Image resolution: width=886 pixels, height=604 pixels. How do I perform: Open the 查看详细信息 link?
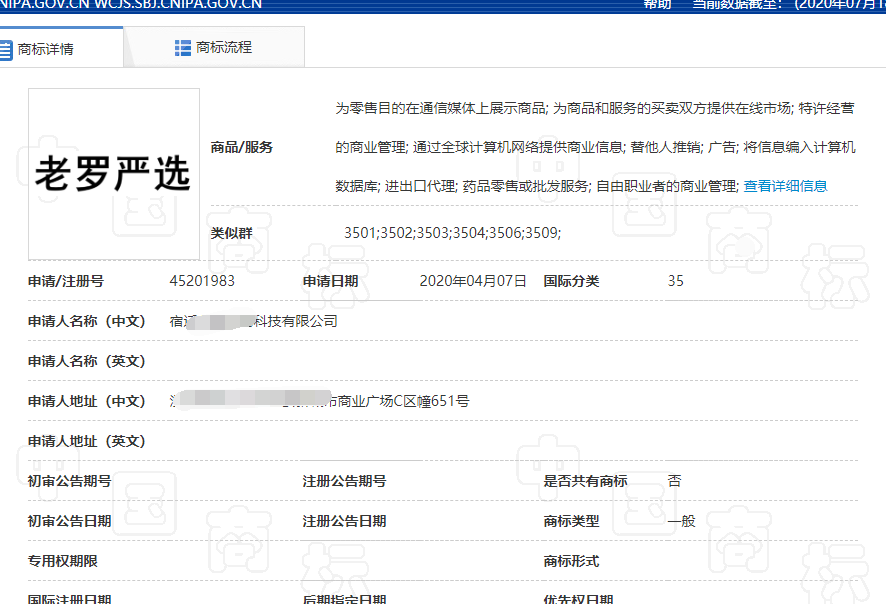(785, 186)
